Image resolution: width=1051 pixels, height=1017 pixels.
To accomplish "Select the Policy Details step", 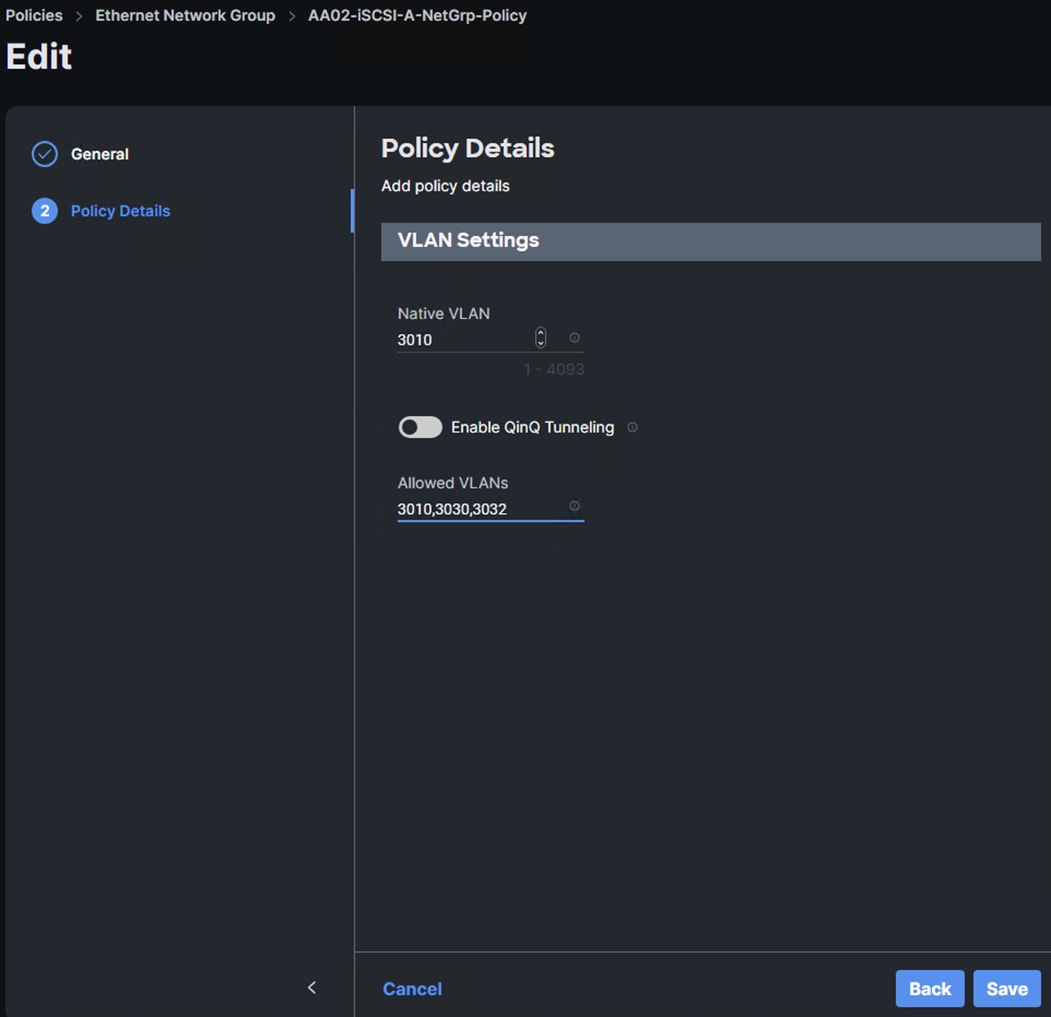I will [121, 211].
